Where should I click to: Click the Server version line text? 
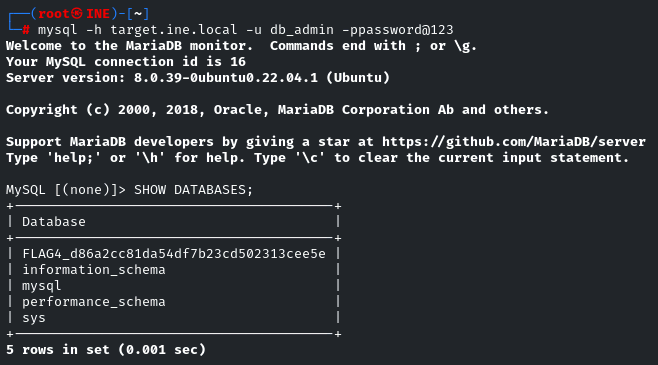(198, 78)
